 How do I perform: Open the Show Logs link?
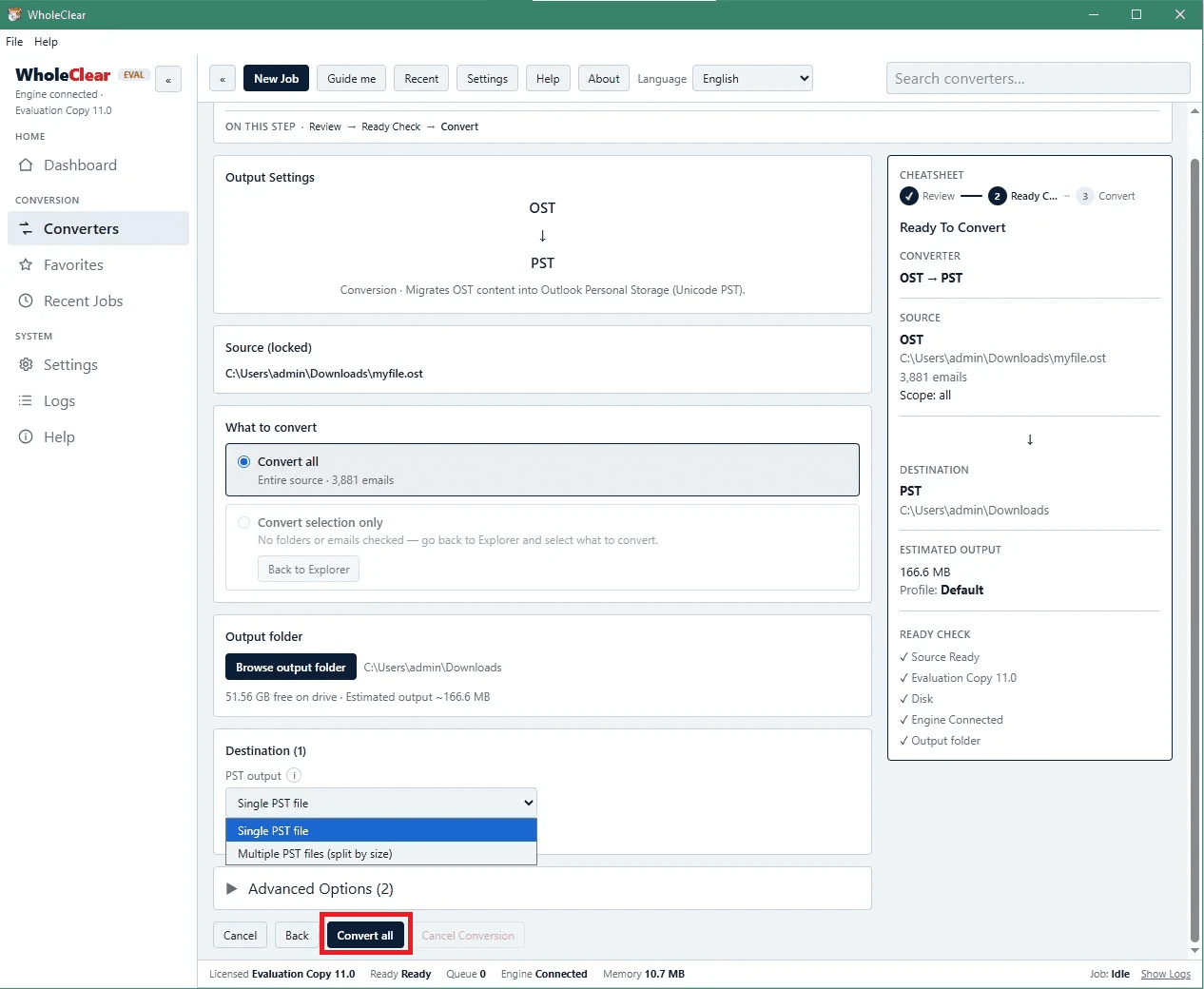click(x=1165, y=974)
